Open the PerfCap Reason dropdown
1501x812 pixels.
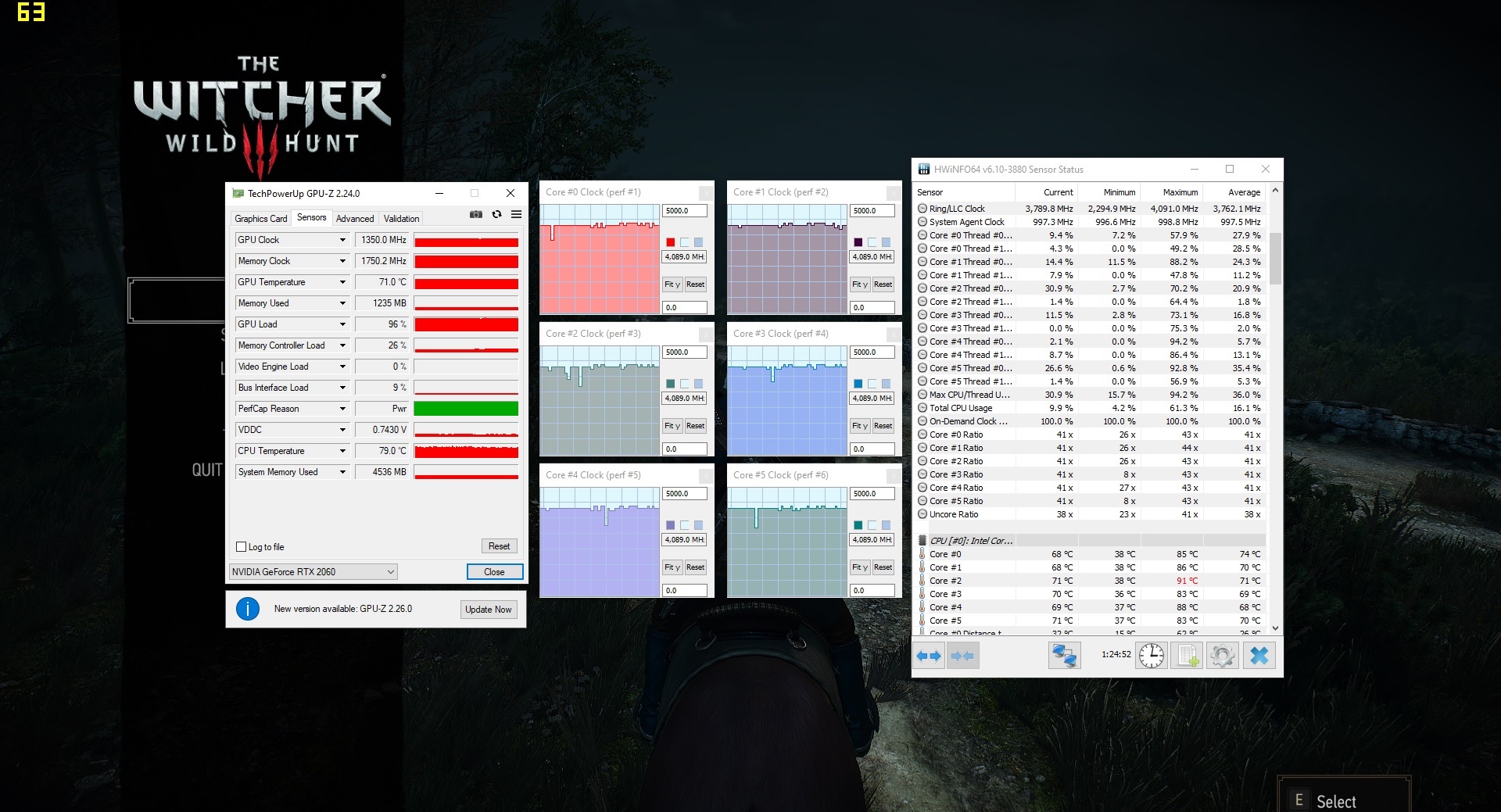pos(342,409)
